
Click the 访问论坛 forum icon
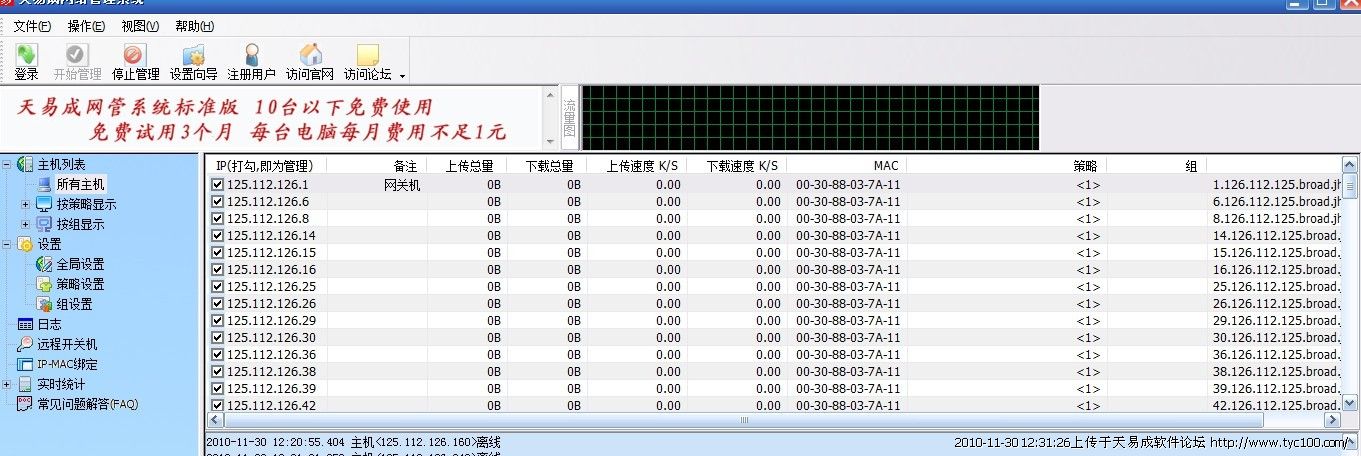click(368, 54)
